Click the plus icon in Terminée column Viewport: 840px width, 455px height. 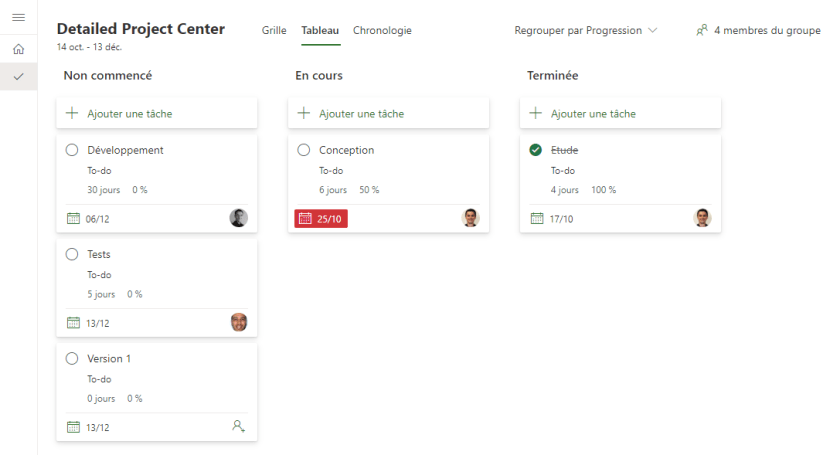(535, 114)
